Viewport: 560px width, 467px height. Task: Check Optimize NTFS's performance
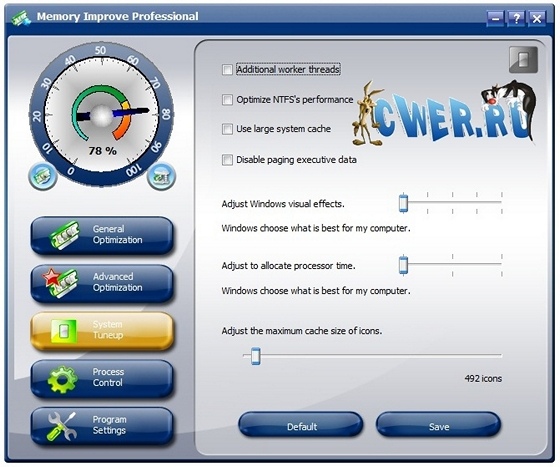click(x=227, y=99)
